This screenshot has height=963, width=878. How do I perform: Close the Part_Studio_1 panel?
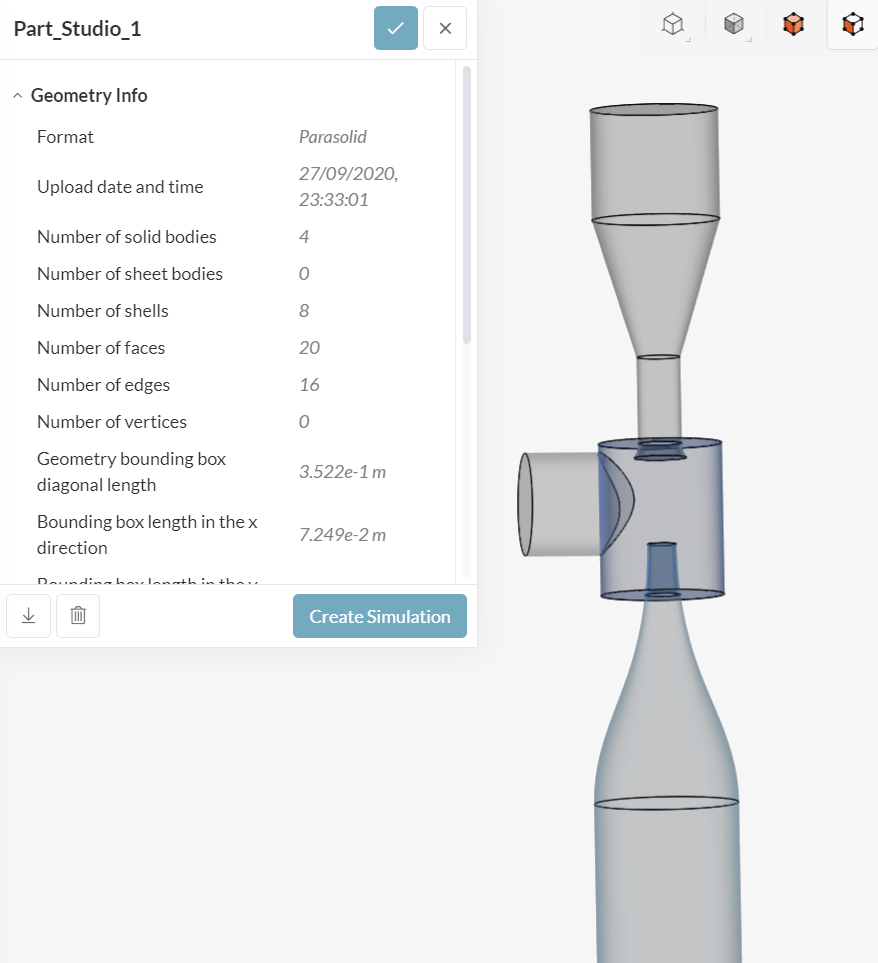pyautogui.click(x=445, y=28)
